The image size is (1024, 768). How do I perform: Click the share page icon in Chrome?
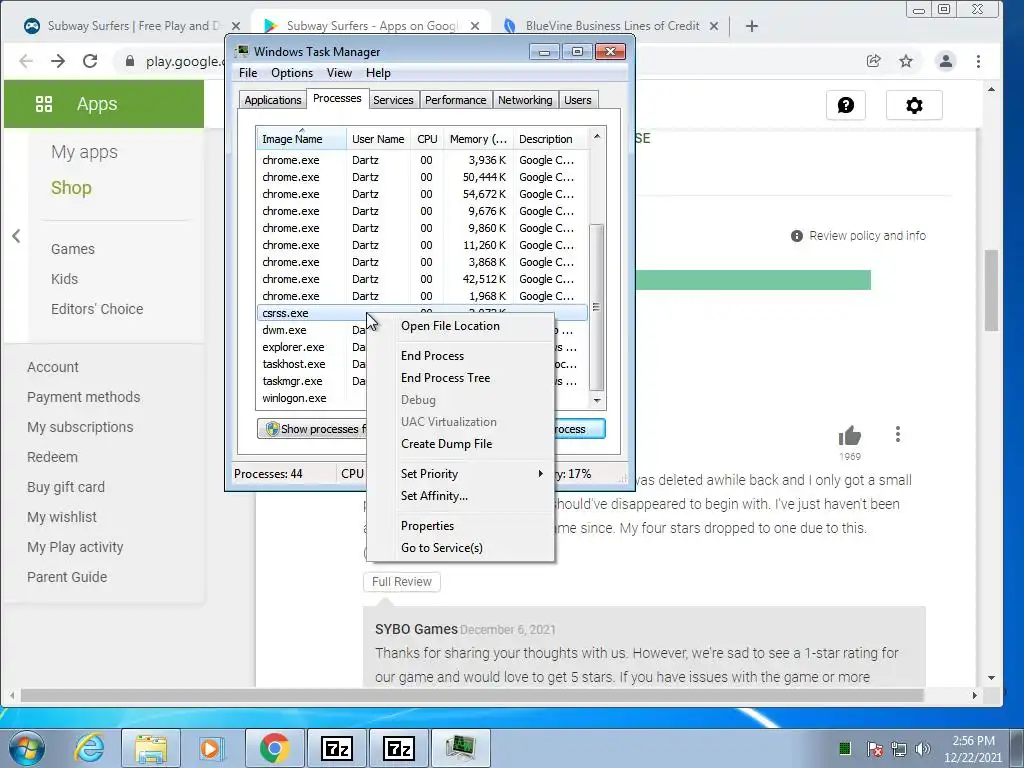[873, 61]
